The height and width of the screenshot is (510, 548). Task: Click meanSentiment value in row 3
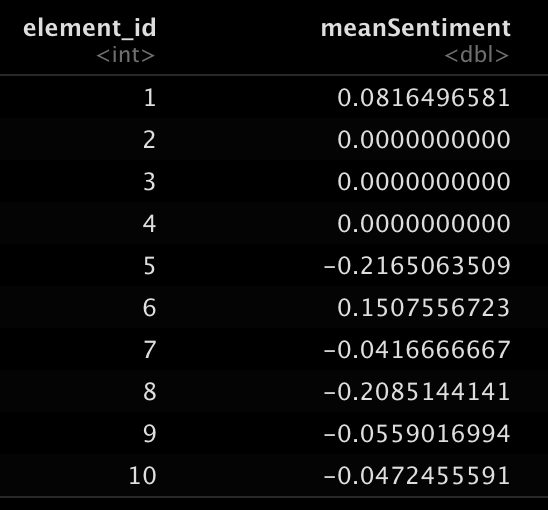pyautogui.click(x=423, y=181)
